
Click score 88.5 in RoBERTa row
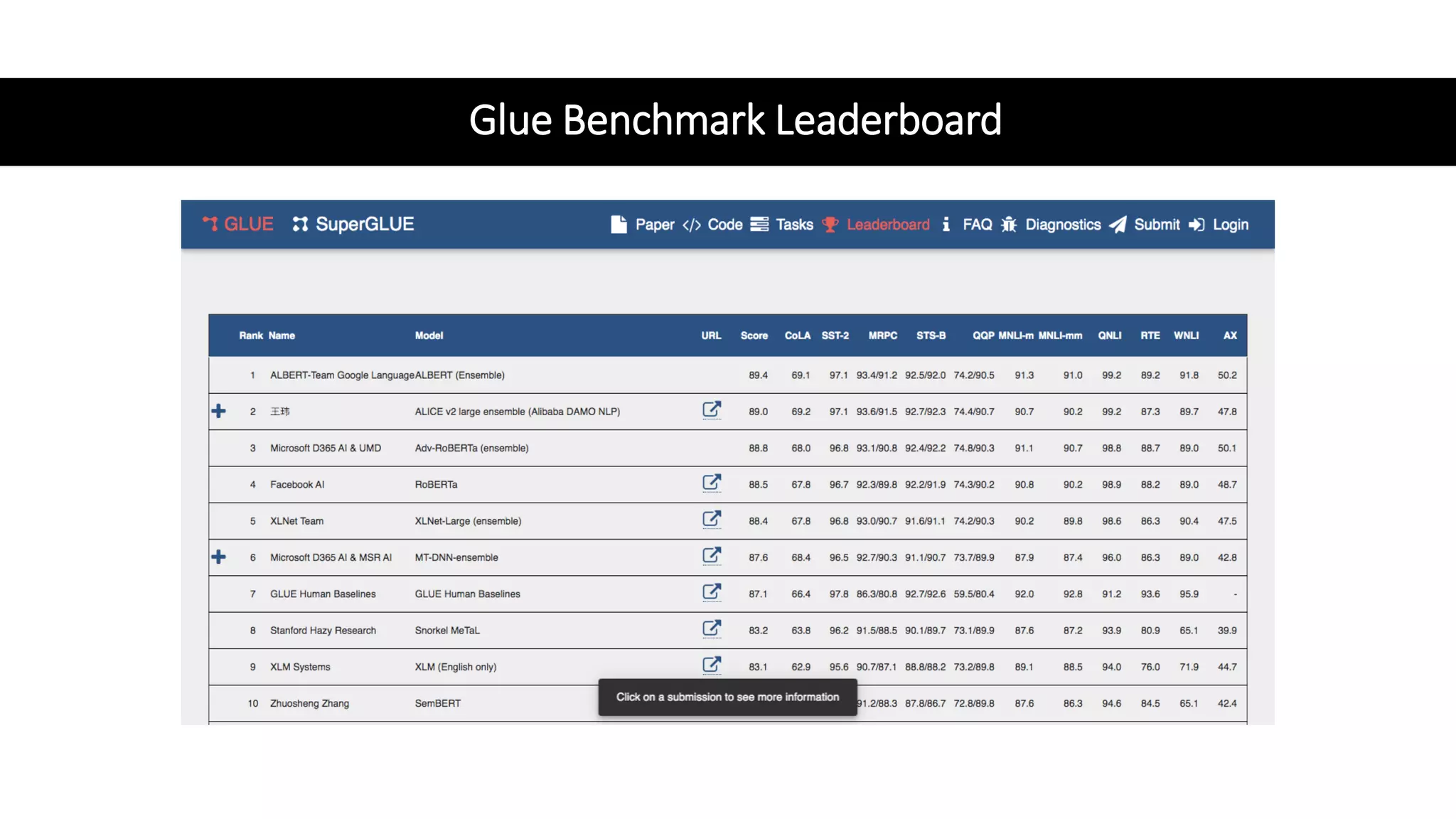pyautogui.click(x=758, y=485)
